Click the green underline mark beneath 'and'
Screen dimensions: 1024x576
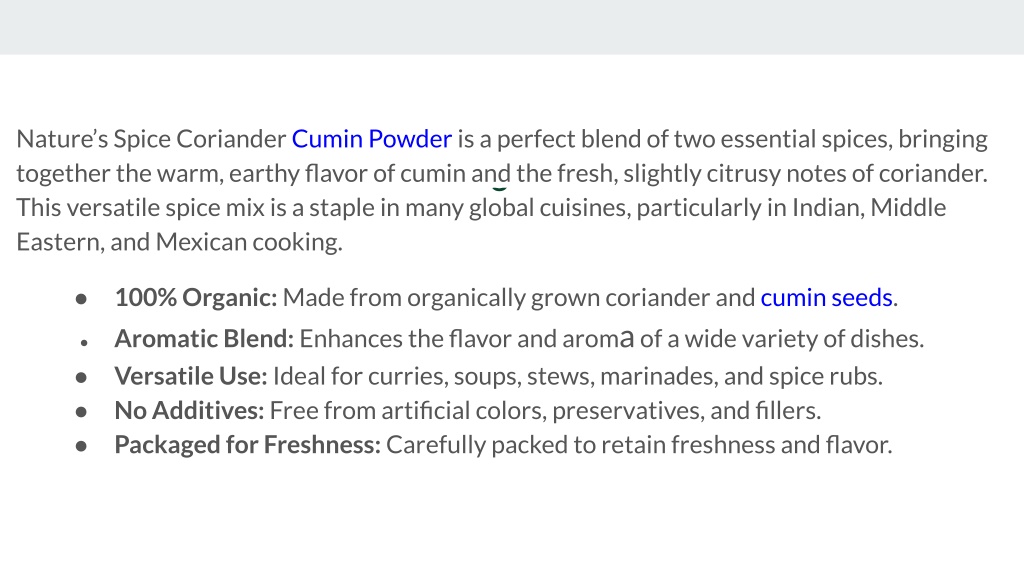499,189
